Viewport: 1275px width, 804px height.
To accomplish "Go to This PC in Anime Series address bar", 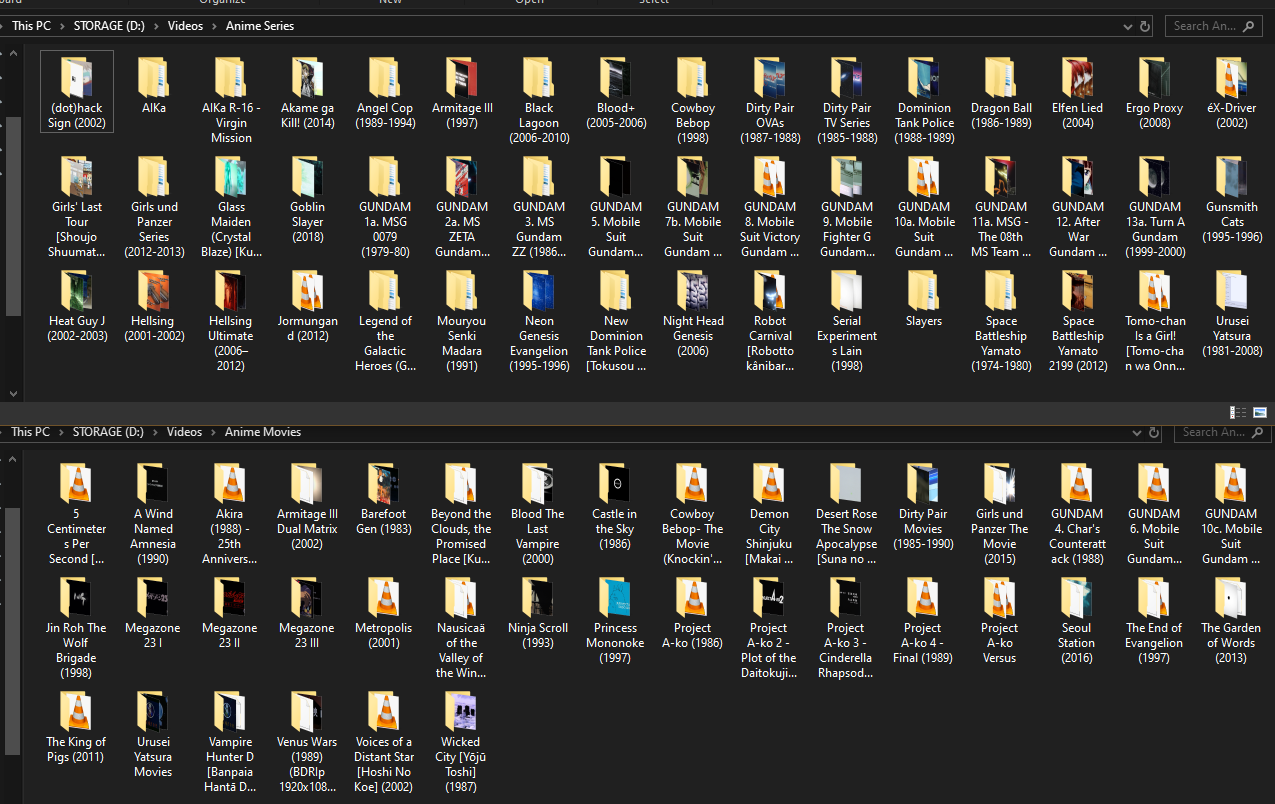I will coord(31,26).
